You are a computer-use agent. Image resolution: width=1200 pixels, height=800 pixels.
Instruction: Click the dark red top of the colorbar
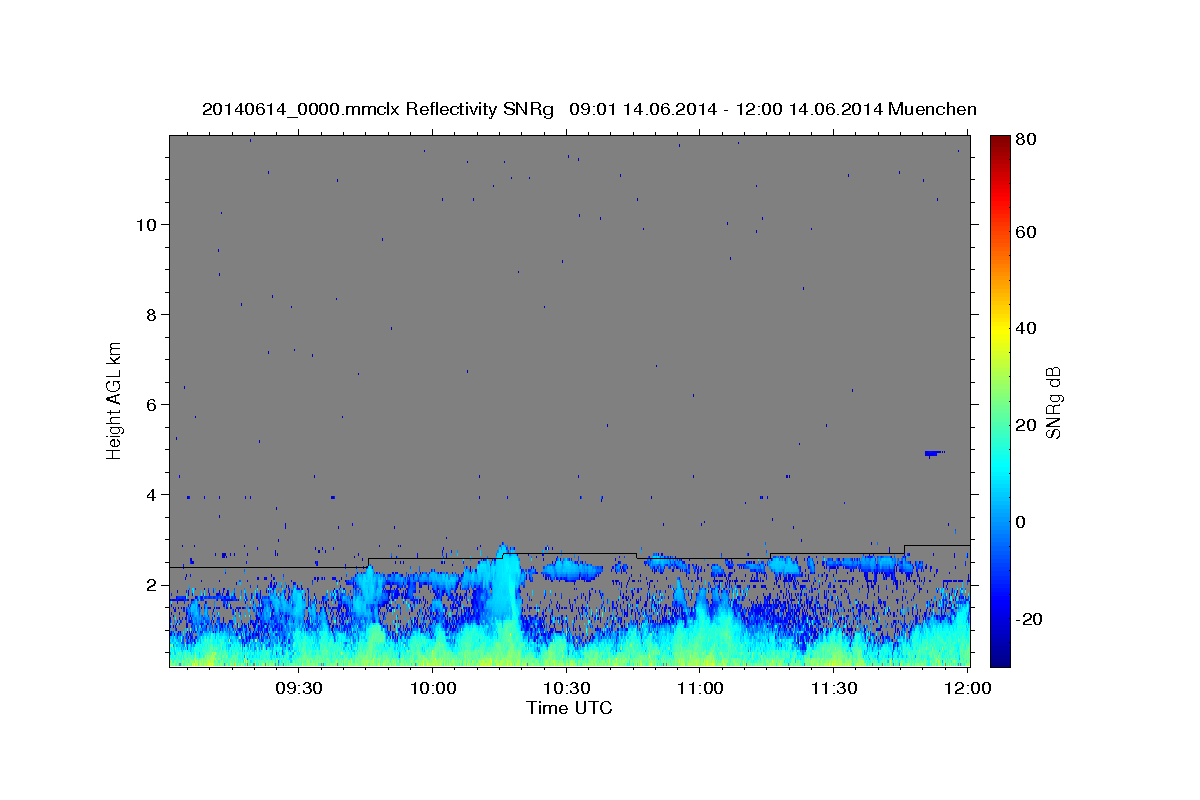[x=1000, y=143]
